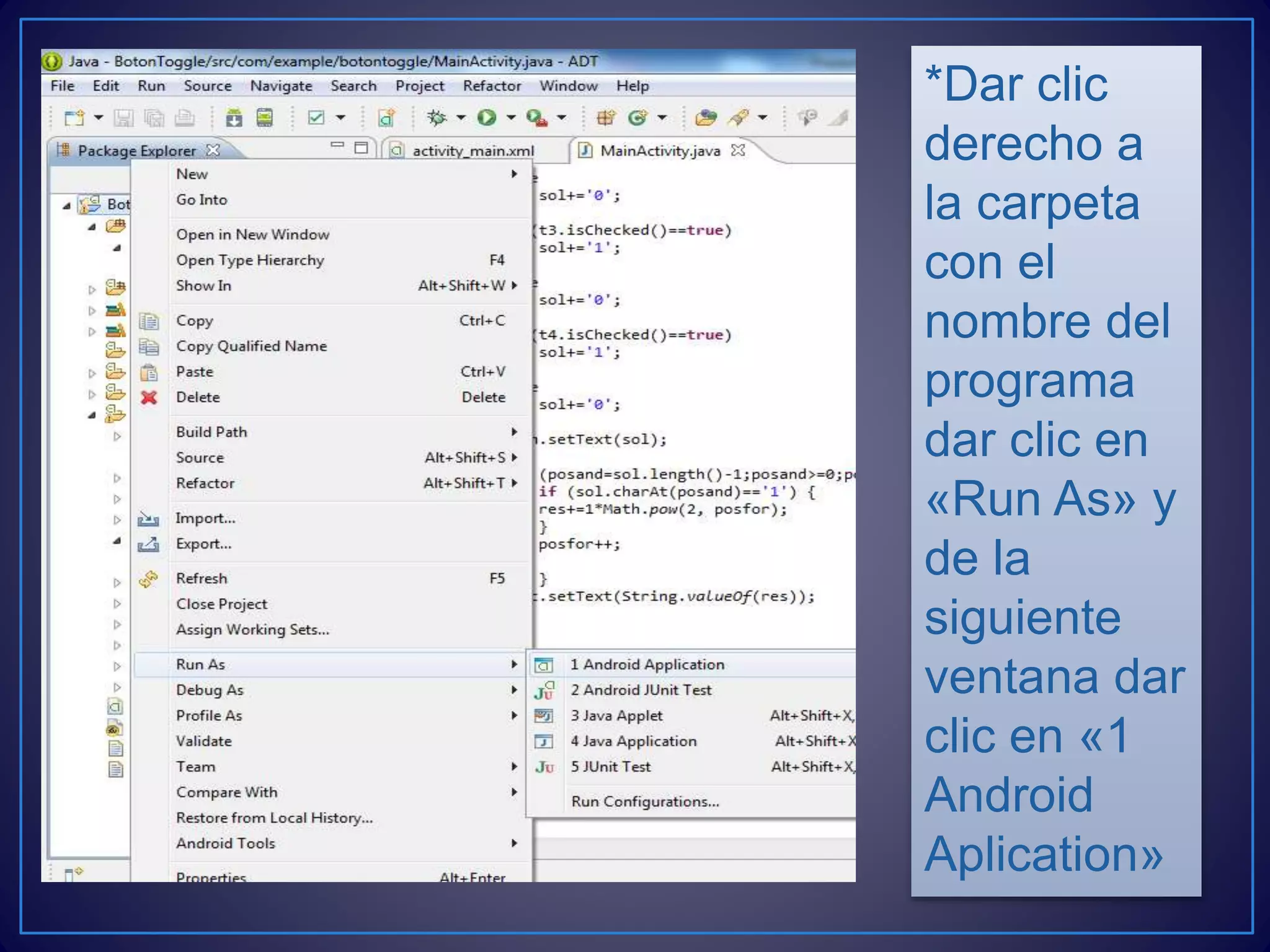This screenshot has height=952, width=1270.
Task: Minimize the Package Explorer view
Action: tap(337, 145)
